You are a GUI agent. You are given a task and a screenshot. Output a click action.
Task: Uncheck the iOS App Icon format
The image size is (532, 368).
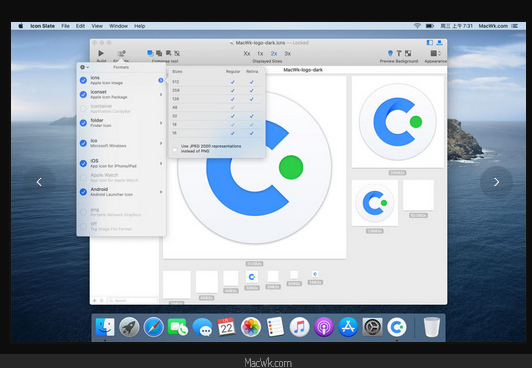point(83,163)
